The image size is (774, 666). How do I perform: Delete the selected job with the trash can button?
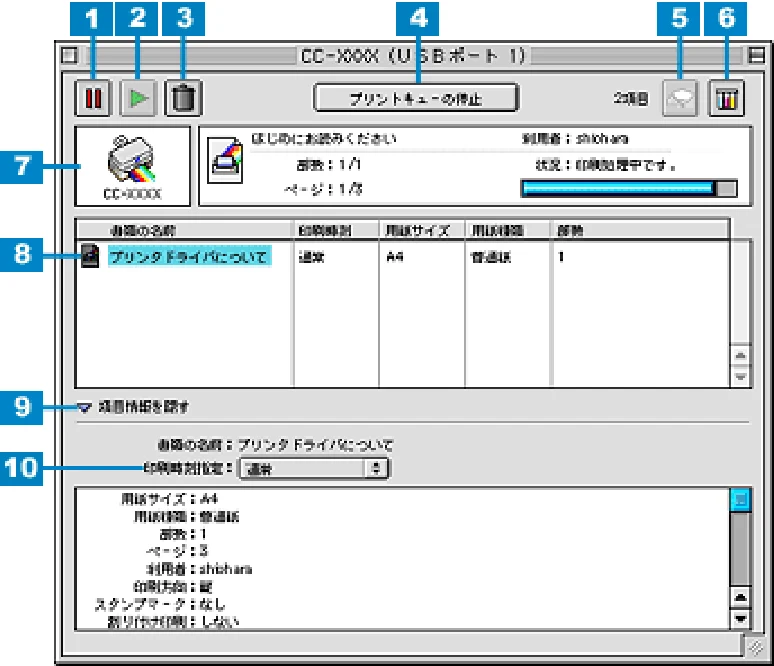click(183, 98)
